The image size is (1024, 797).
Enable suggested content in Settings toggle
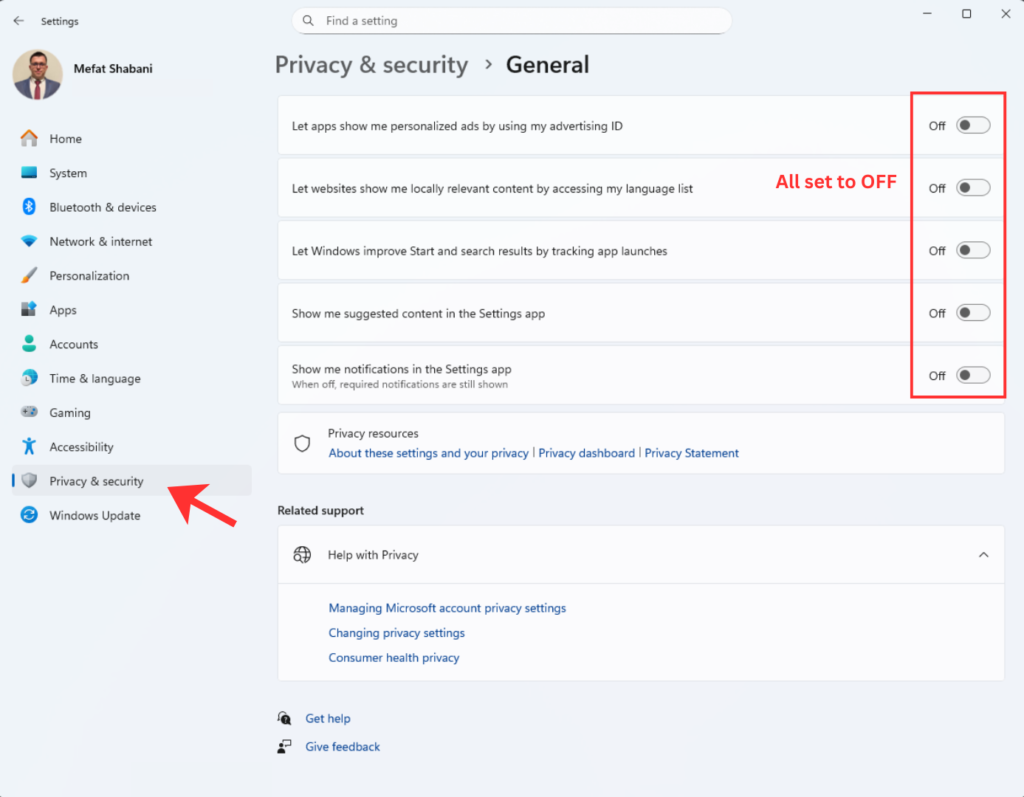973,313
